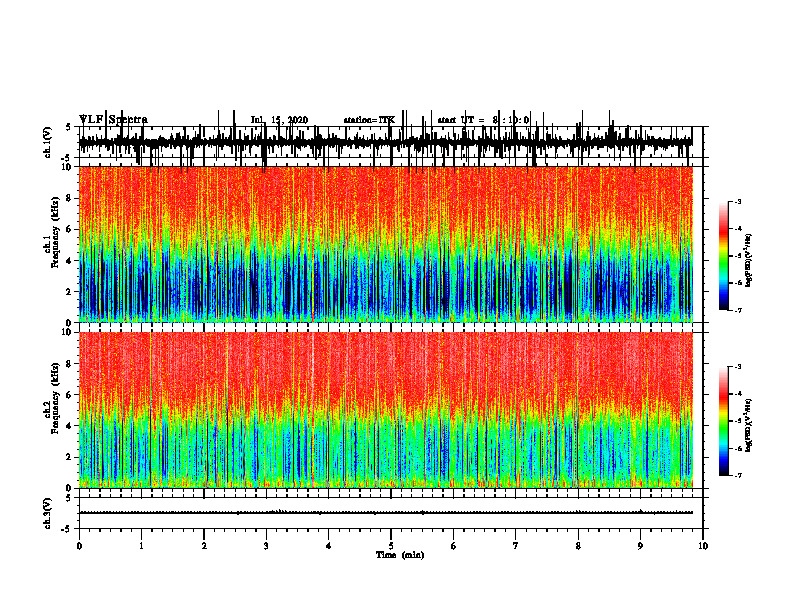Click the "Time (min)" x-axis label
The height and width of the screenshot is (612, 792).
[400, 555]
